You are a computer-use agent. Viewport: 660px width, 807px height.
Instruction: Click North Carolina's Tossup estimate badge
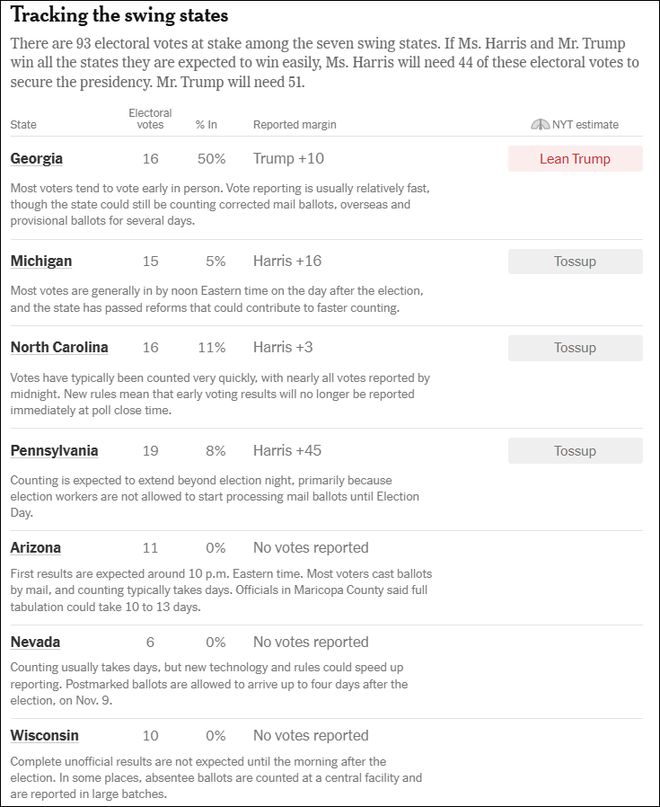(x=575, y=348)
